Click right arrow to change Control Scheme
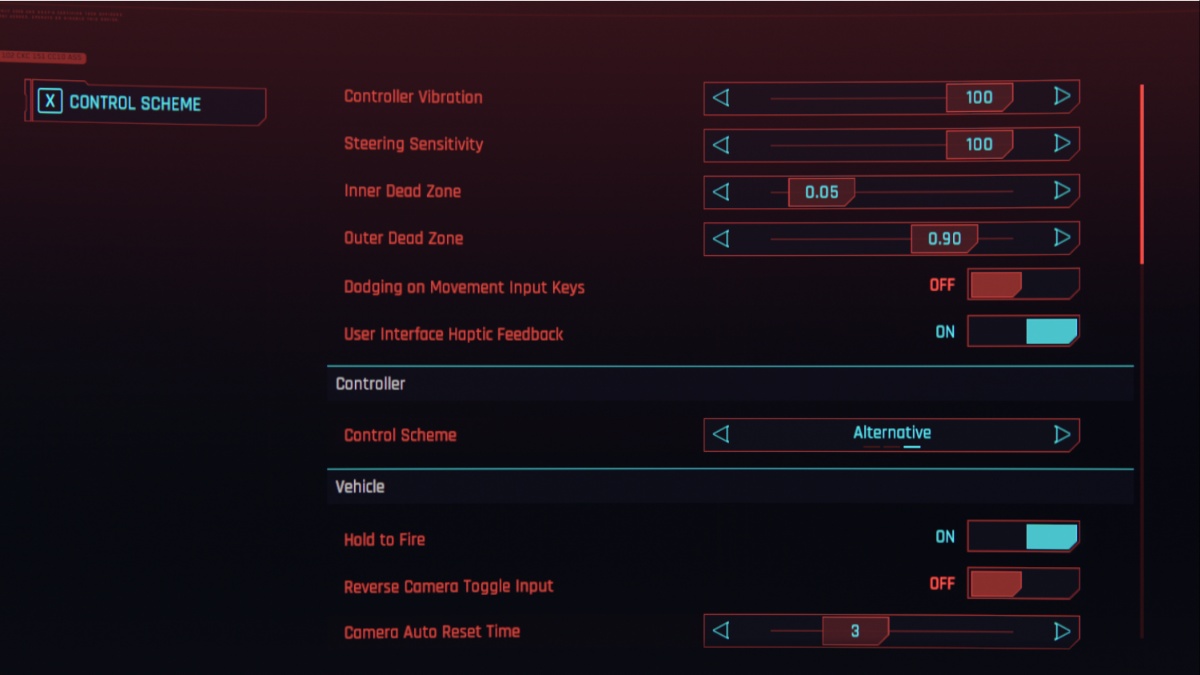 click(1062, 434)
